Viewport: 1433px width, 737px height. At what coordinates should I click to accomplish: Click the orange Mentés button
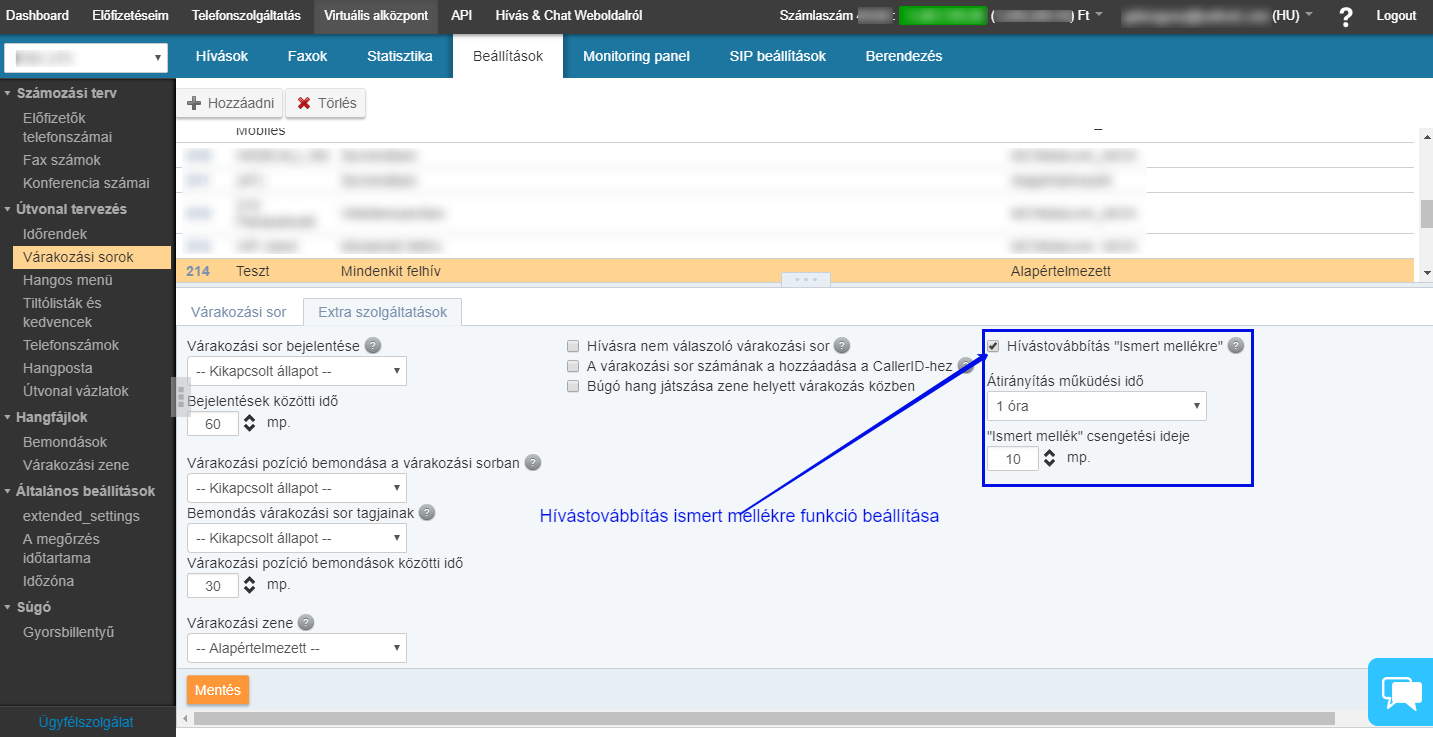coord(218,690)
